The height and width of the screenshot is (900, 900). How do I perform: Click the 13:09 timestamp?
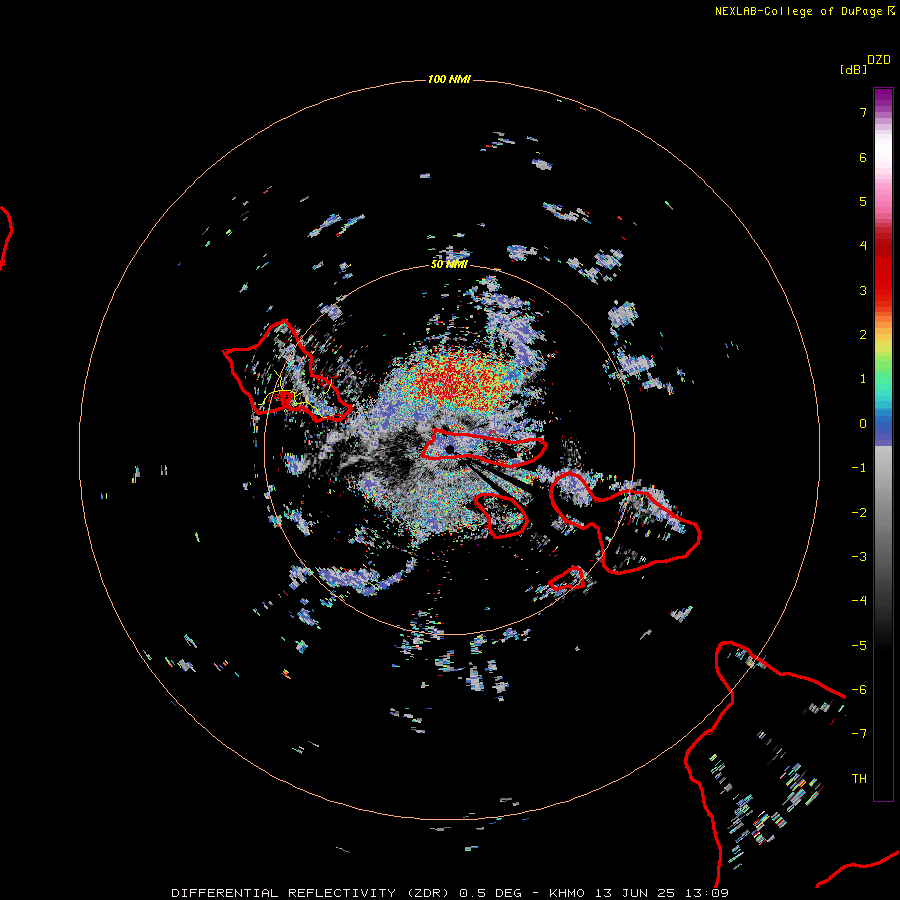709,893
